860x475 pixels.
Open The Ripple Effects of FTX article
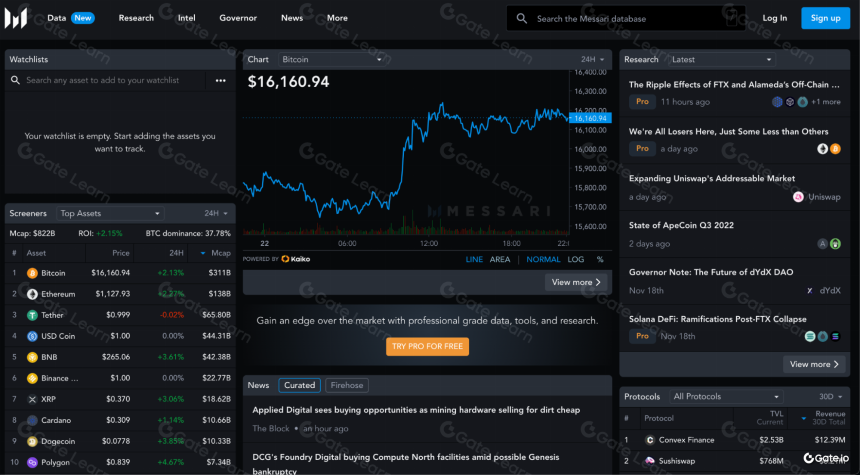[734, 85]
